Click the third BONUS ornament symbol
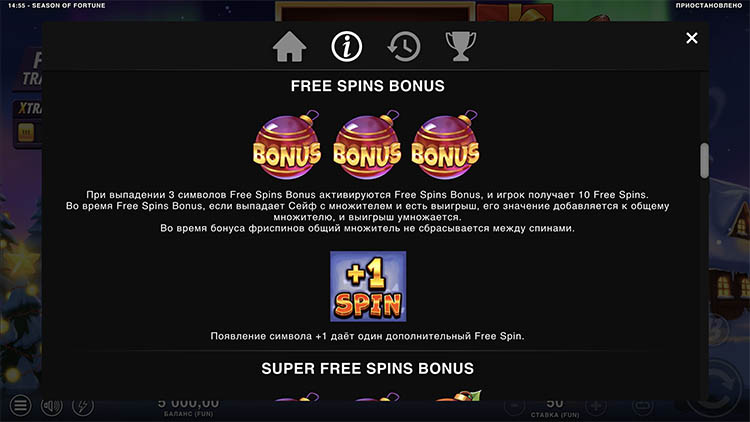Viewport: 750px width, 422px height. click(445, 145)
